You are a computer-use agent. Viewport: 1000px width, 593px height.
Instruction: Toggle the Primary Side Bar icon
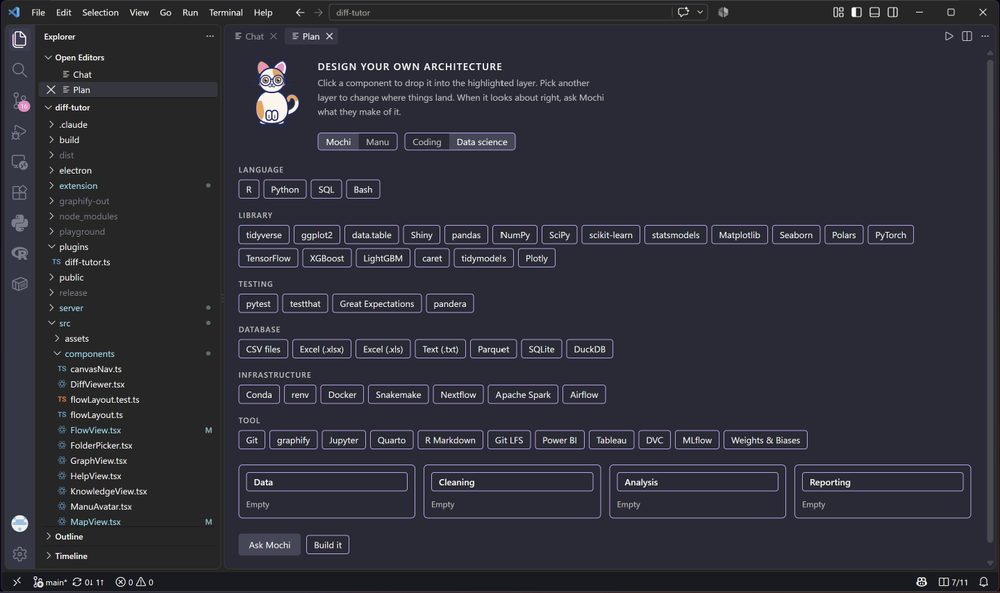[857, 12]
